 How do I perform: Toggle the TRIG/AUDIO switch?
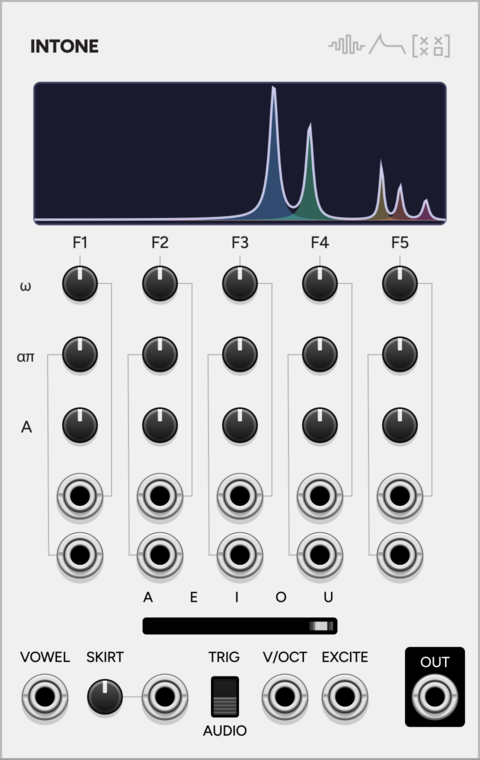click(x=225, y=697)
